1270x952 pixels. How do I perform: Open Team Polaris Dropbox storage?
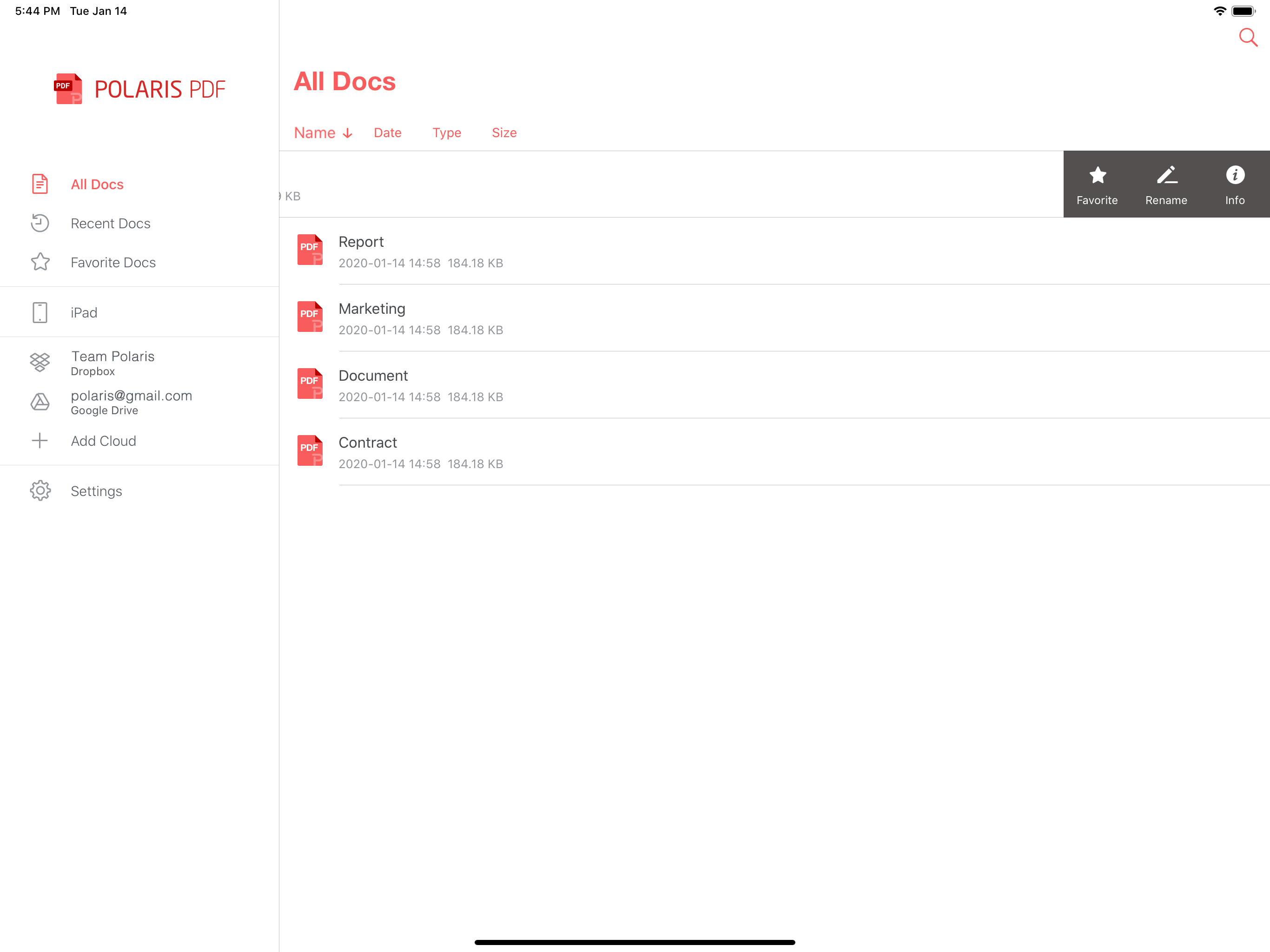pyautogui.click(x=112, y=362)
